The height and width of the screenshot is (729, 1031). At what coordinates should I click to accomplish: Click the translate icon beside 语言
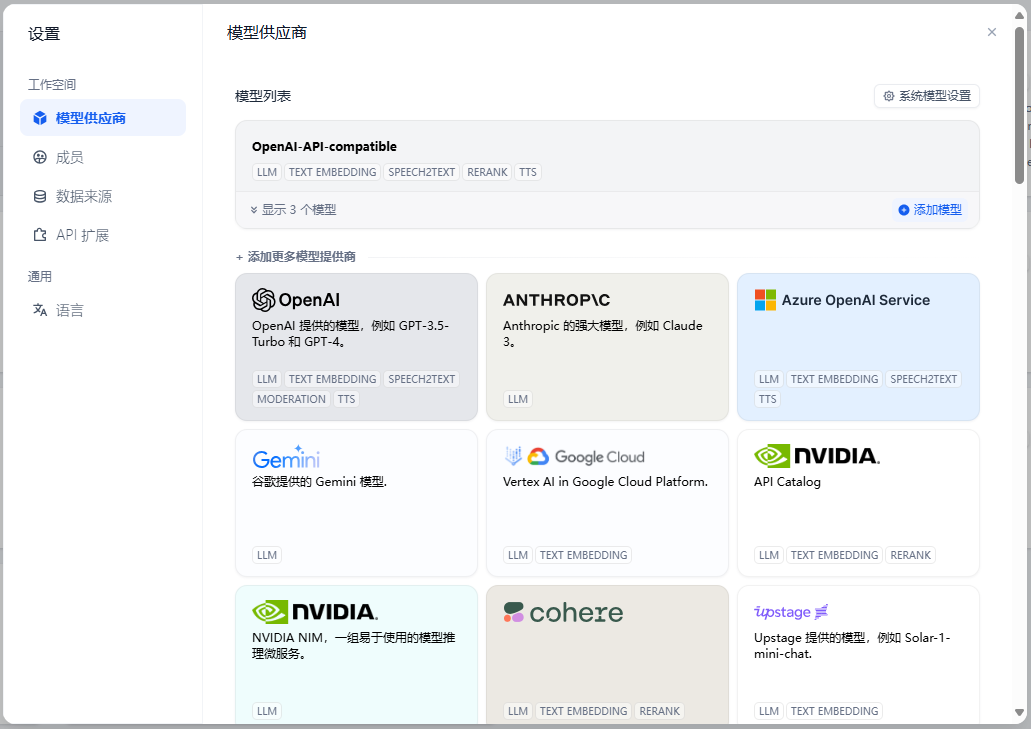click(x=40, y=310)
